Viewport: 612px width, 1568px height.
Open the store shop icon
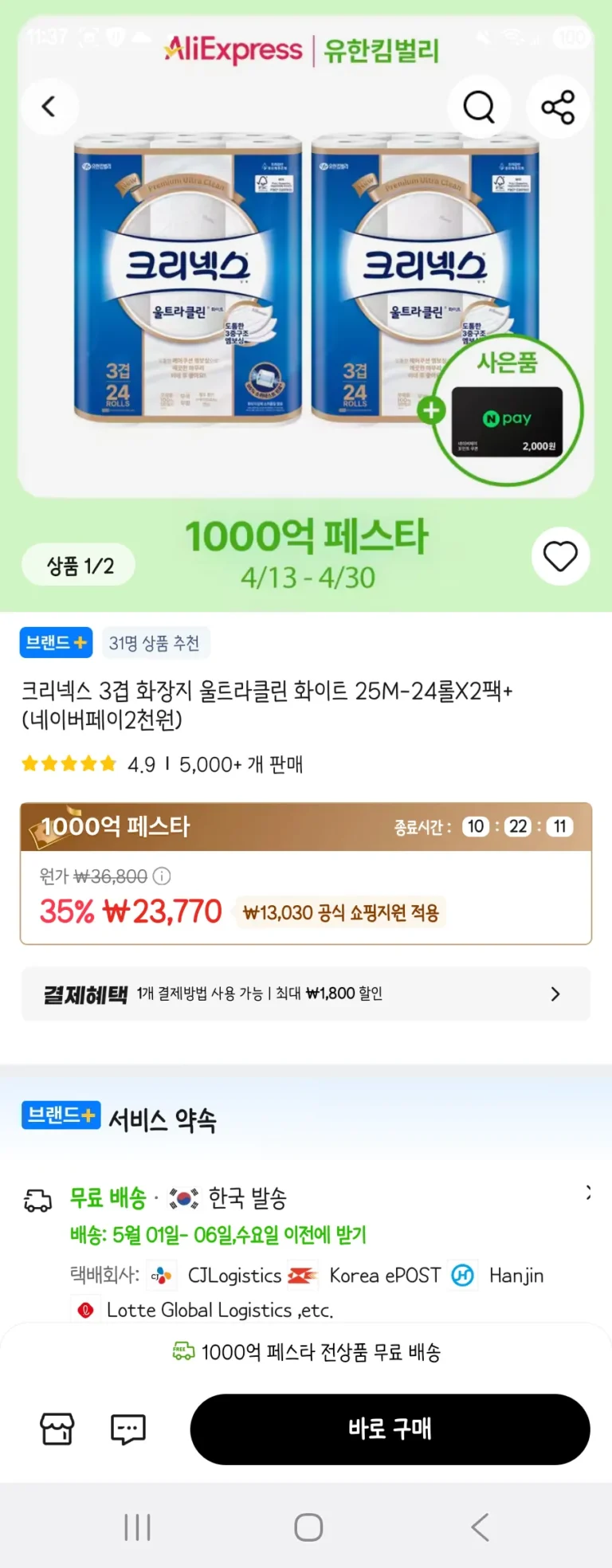57,1429
